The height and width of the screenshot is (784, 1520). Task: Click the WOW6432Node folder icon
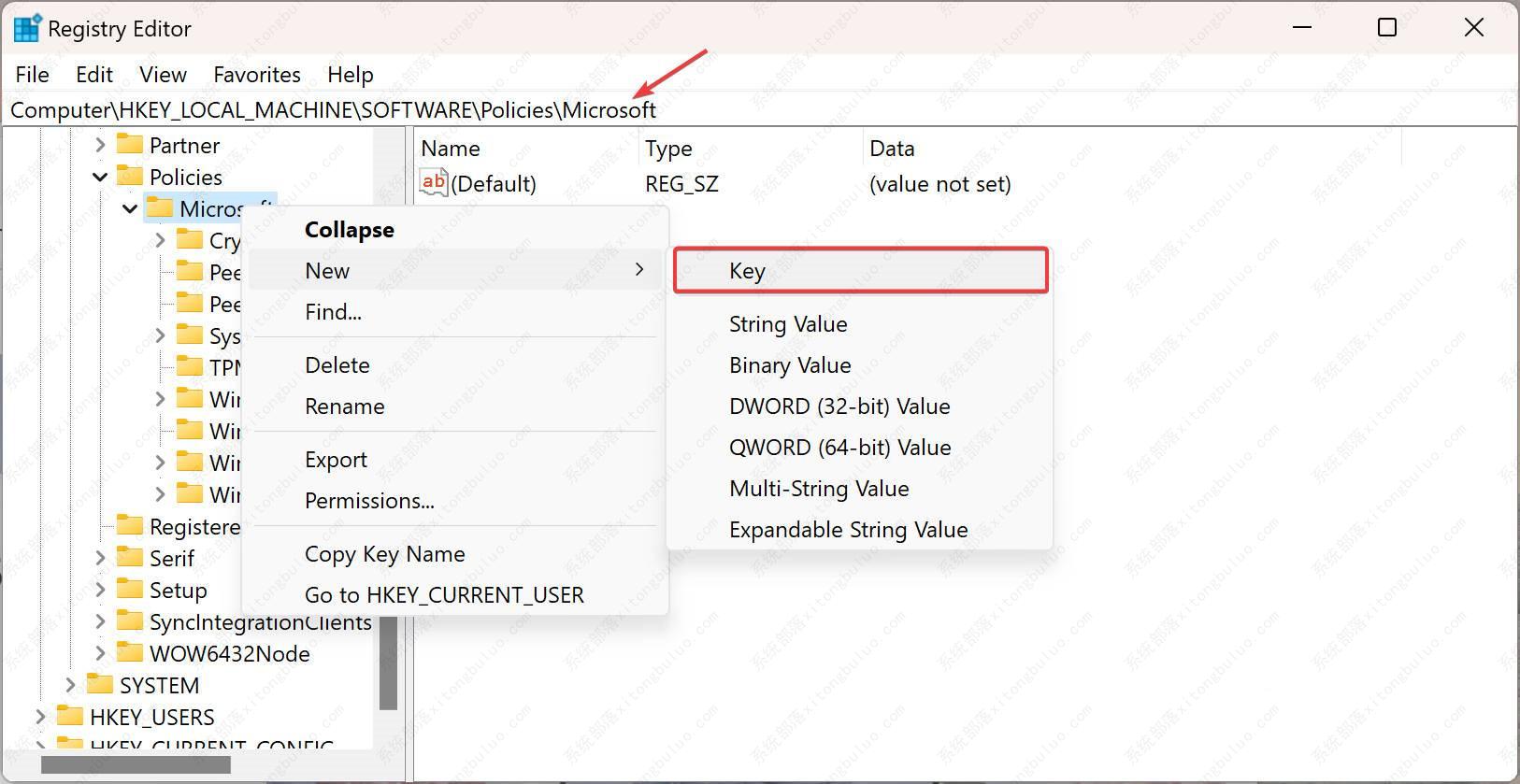pyautogui.click(x=129, y=652)
